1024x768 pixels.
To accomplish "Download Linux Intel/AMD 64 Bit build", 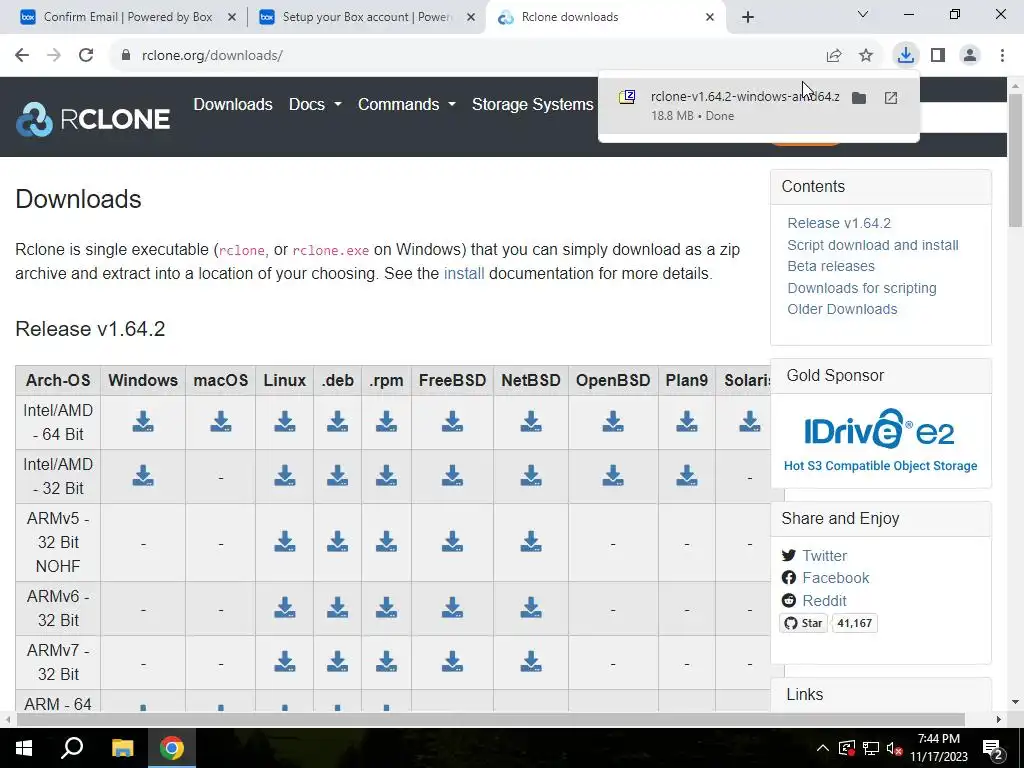I will point(285,422).
